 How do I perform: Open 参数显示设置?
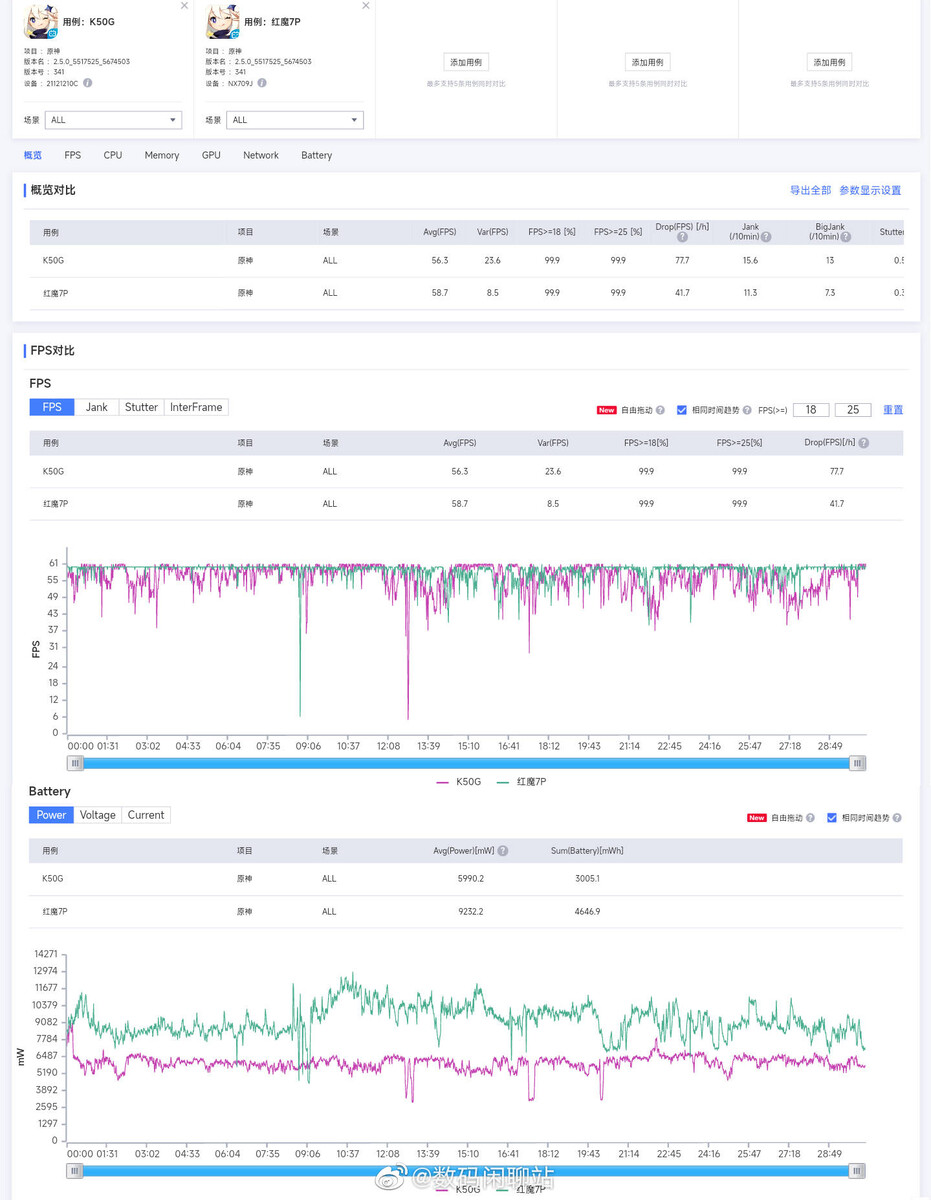point(870,190)
